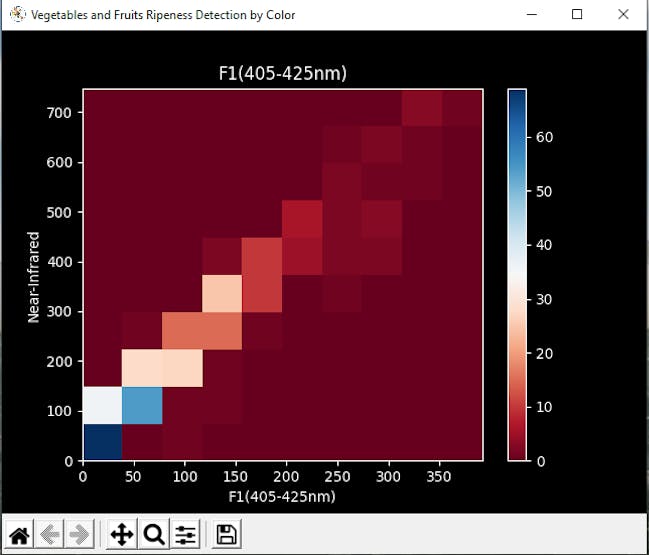Click the colorbar near value 20
Screen dimensions: 649x555
pyautogui.click(x=517, y=353)
